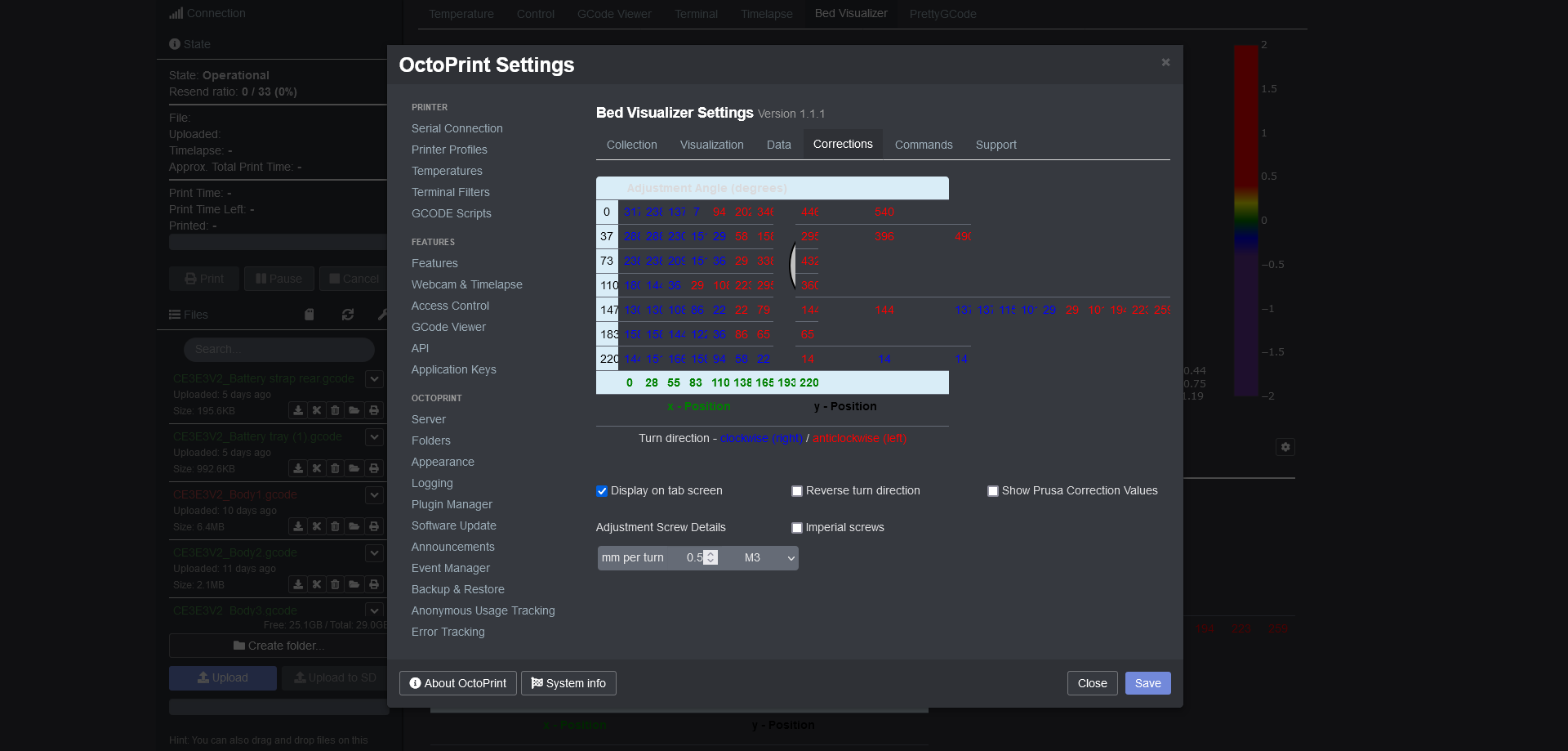
Task: Toggle Display on tab screen checkbox
Action: 602,491
